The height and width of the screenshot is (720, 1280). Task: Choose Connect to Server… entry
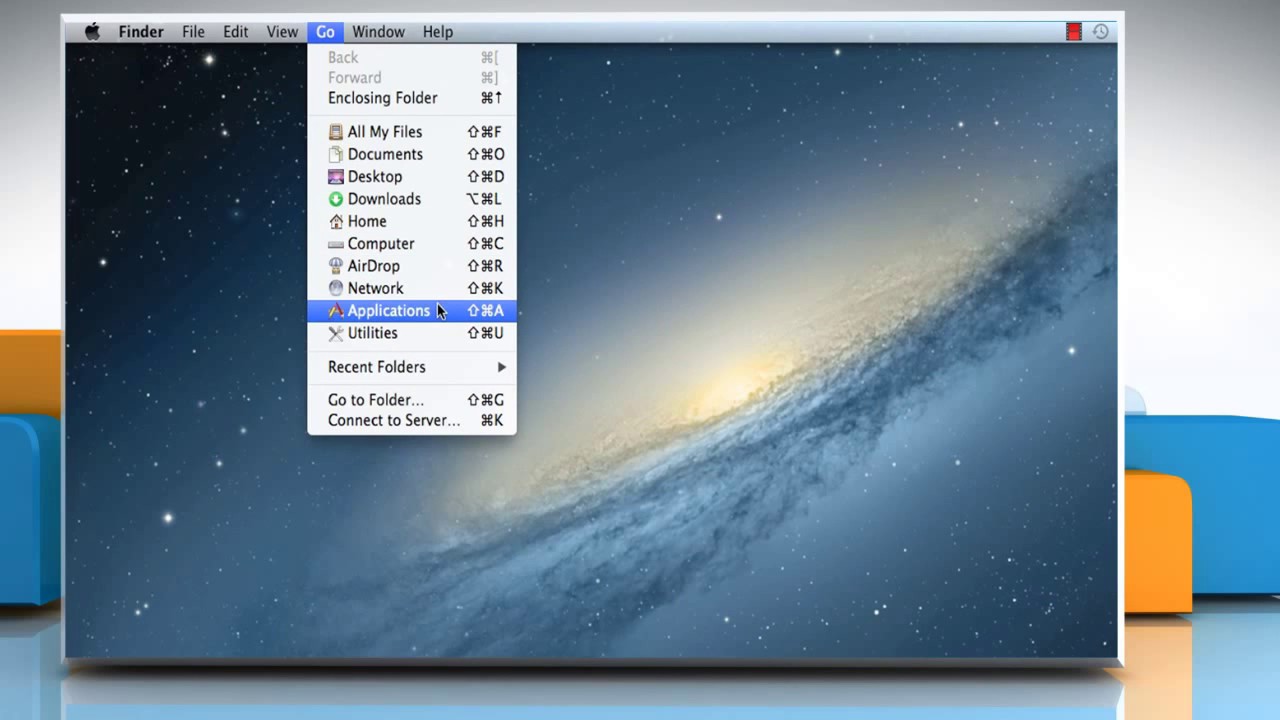(412, 420)
